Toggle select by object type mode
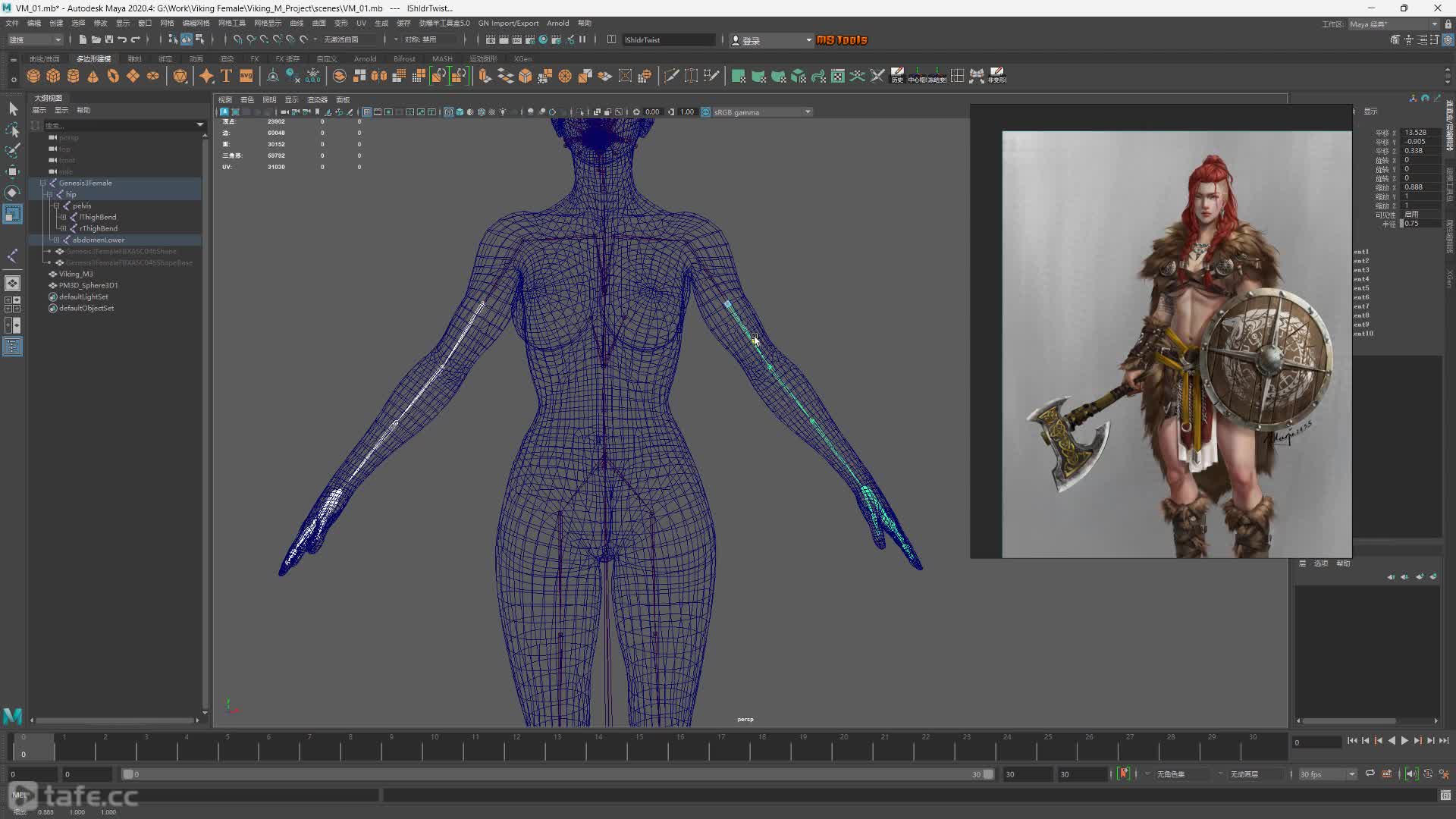Image resolution: width=1456 pixels, height=819 pixels. point(187,39)
